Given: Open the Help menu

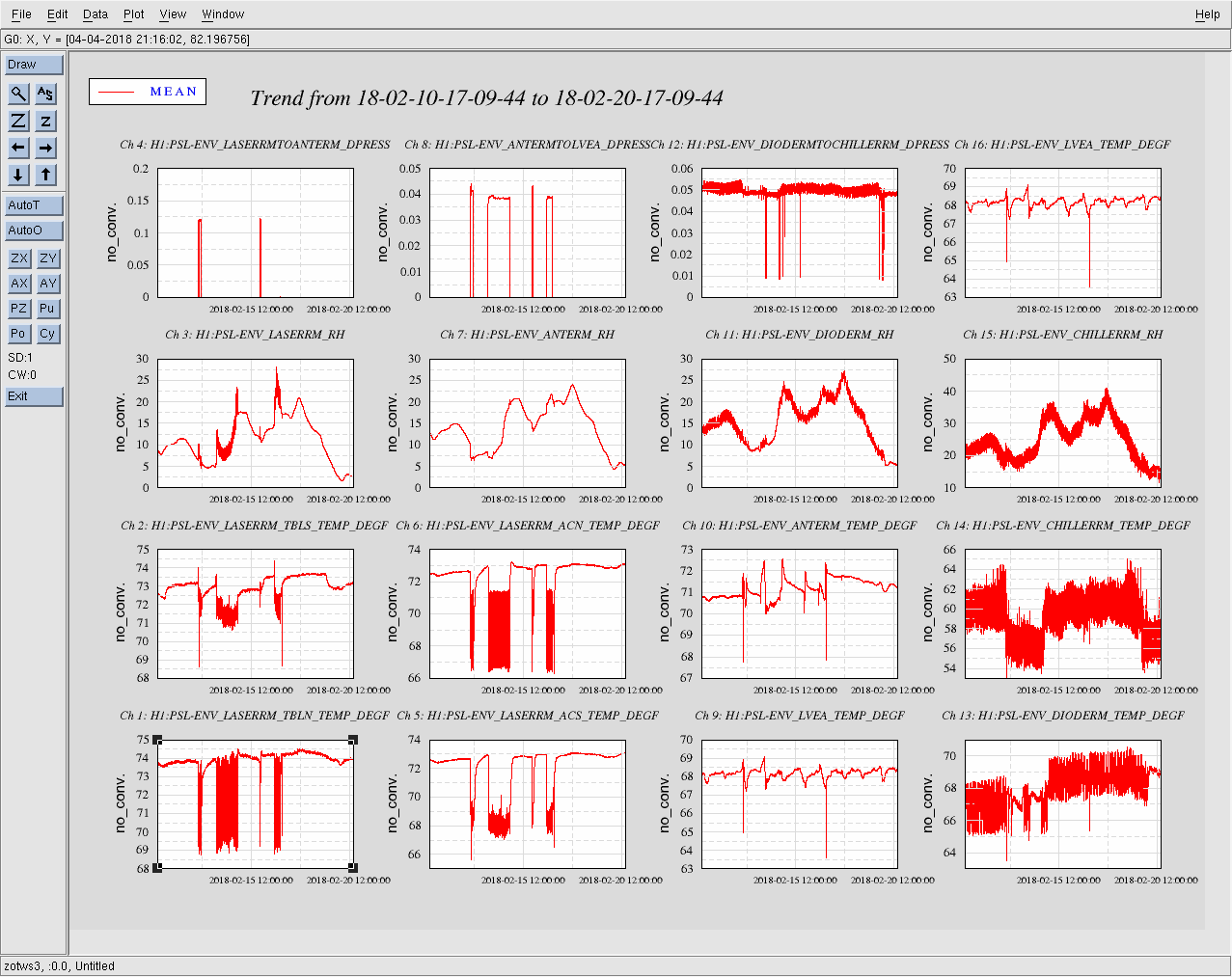Looking at the screenshot, I should 1207,14.
